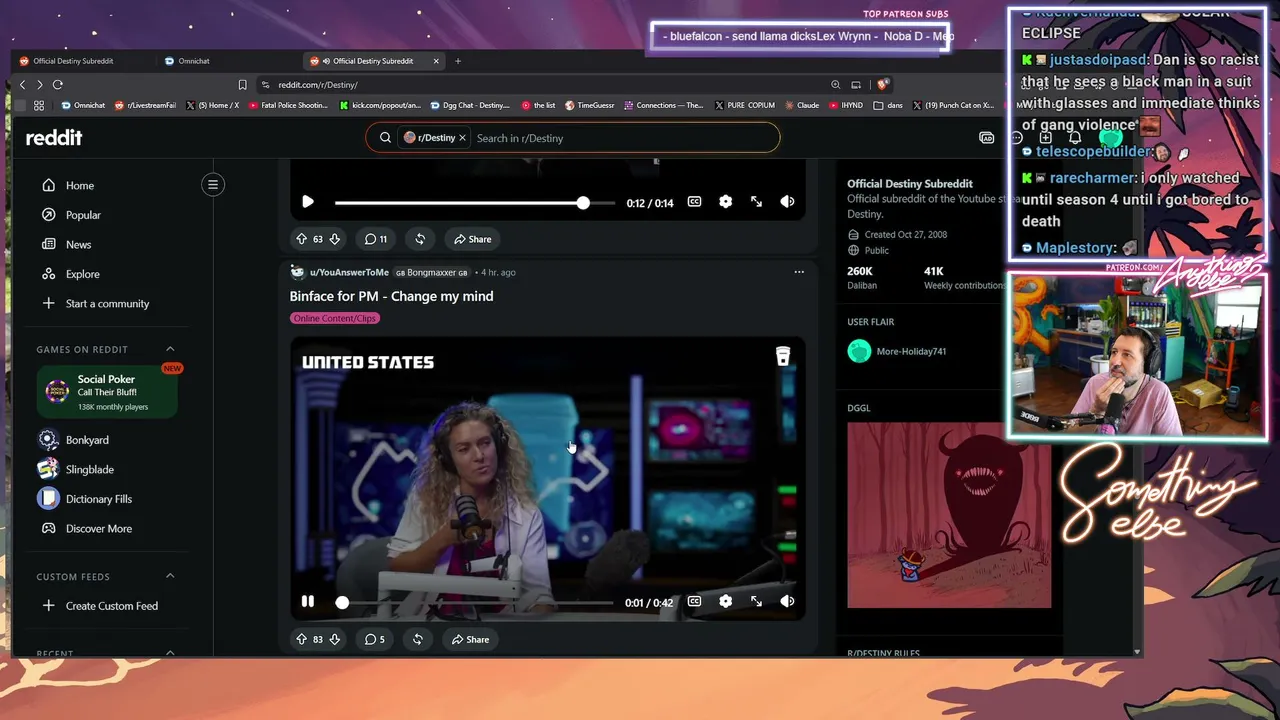The image size is (1280, 720).
Task: Click the address bar URL reddit.com/r/Destiny/
Action: coord(317,85)
